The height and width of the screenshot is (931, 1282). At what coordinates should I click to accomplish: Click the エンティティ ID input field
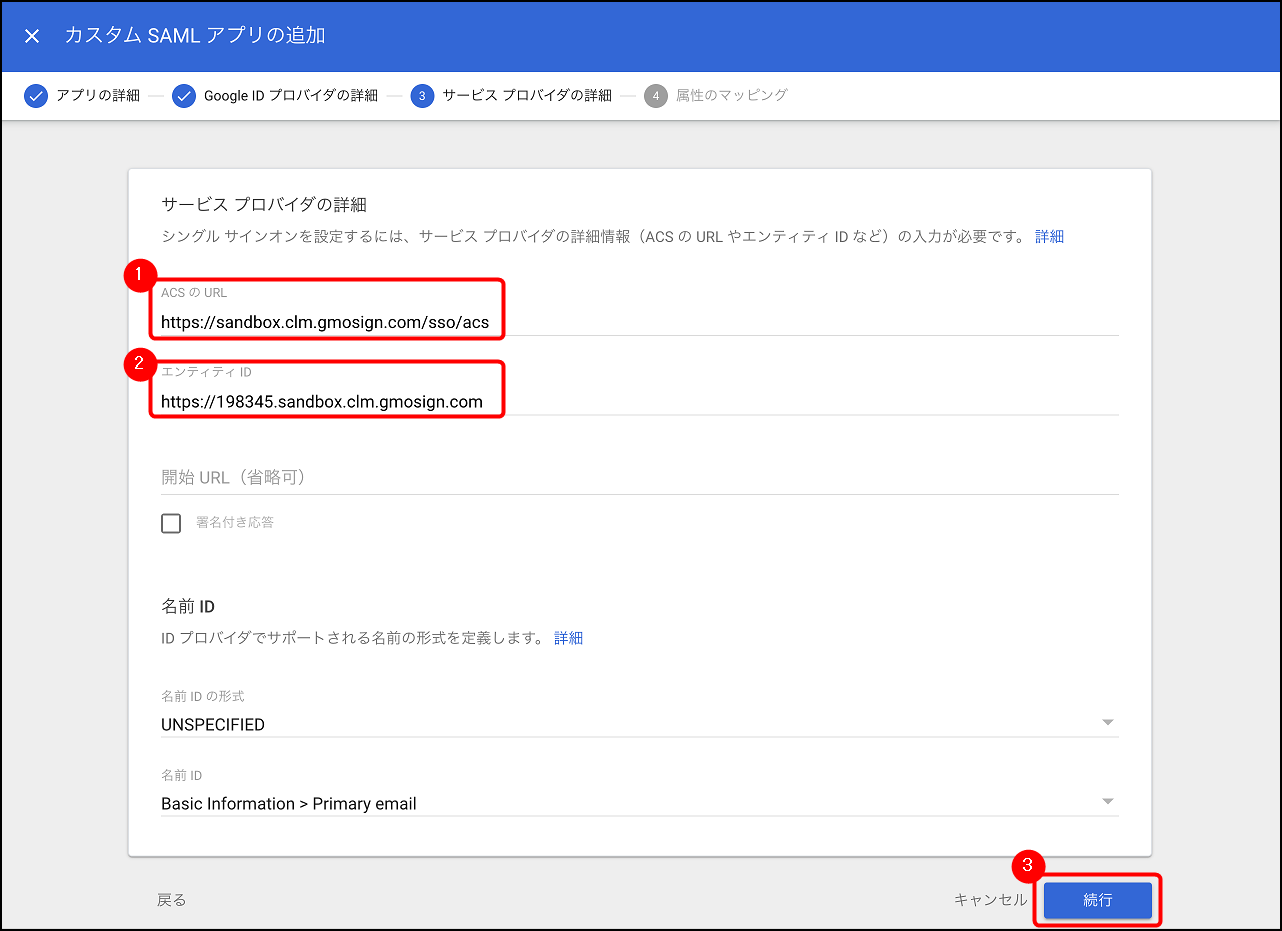click(638, 402)
